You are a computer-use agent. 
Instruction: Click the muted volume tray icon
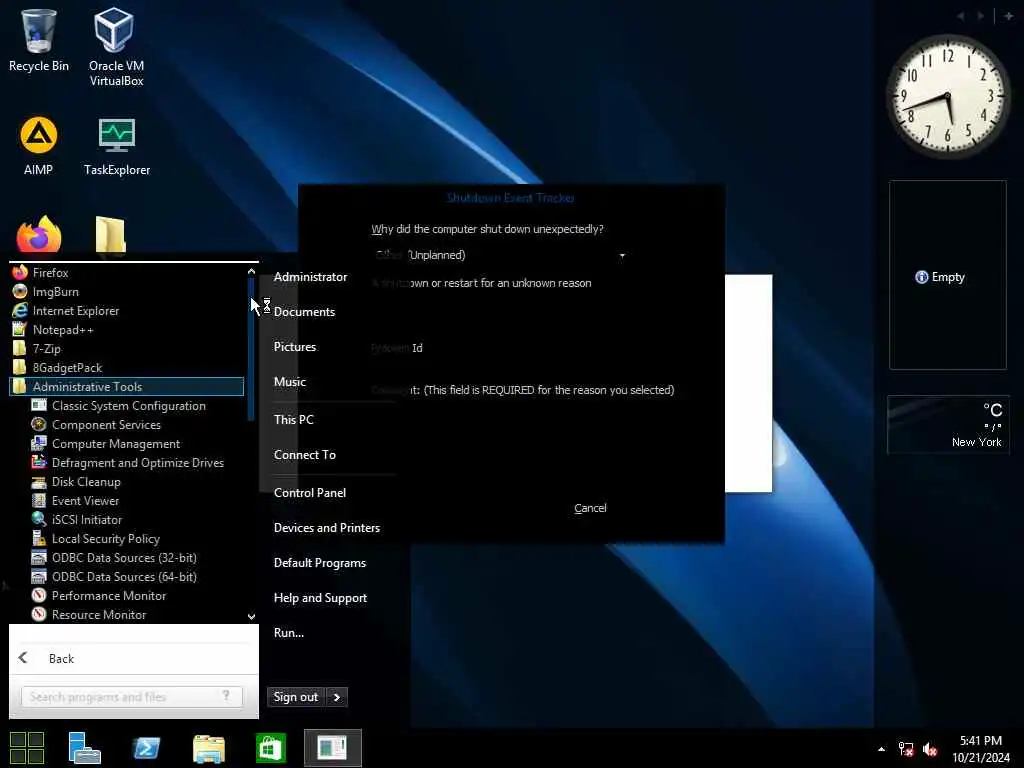click(930, 749)
